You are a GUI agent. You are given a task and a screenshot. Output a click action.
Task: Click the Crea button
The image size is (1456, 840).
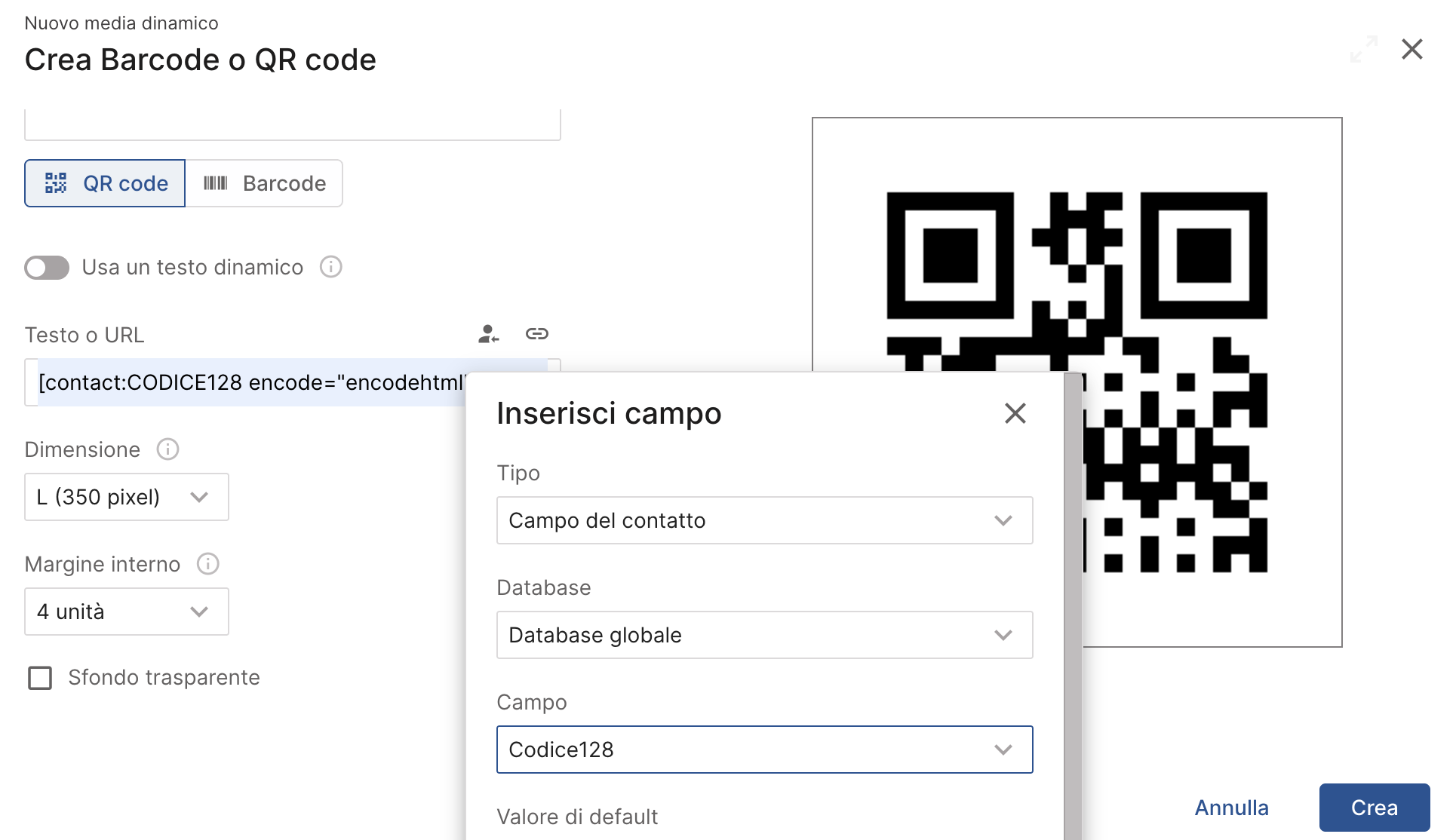point(1375,808)
